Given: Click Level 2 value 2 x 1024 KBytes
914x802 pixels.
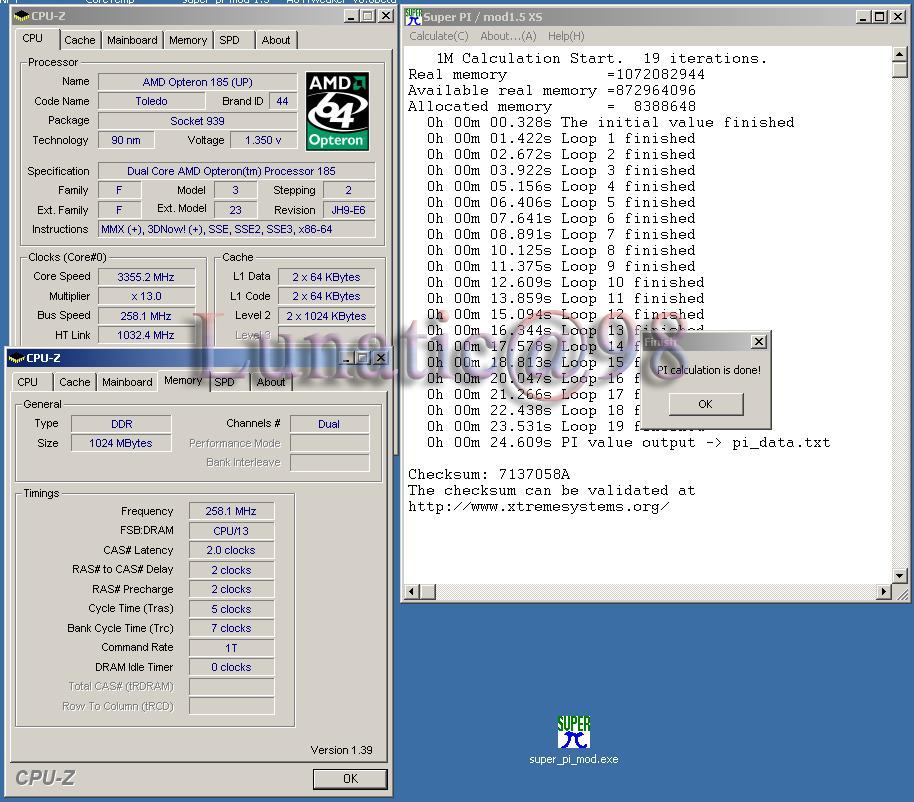Looking at the screenshot, I should (x=326, y=316).
